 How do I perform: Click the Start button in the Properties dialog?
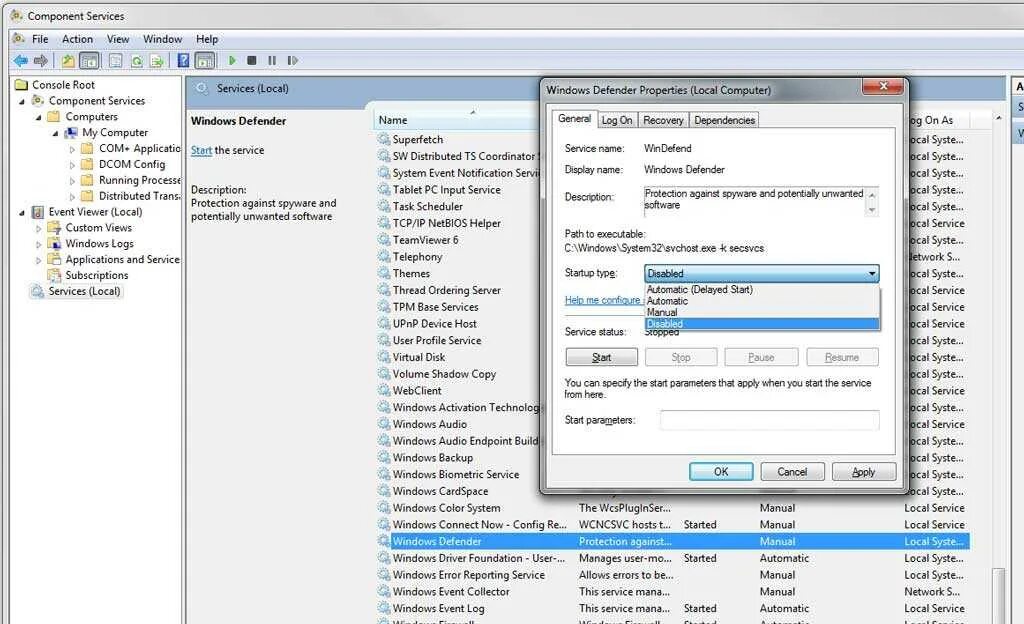601,357
